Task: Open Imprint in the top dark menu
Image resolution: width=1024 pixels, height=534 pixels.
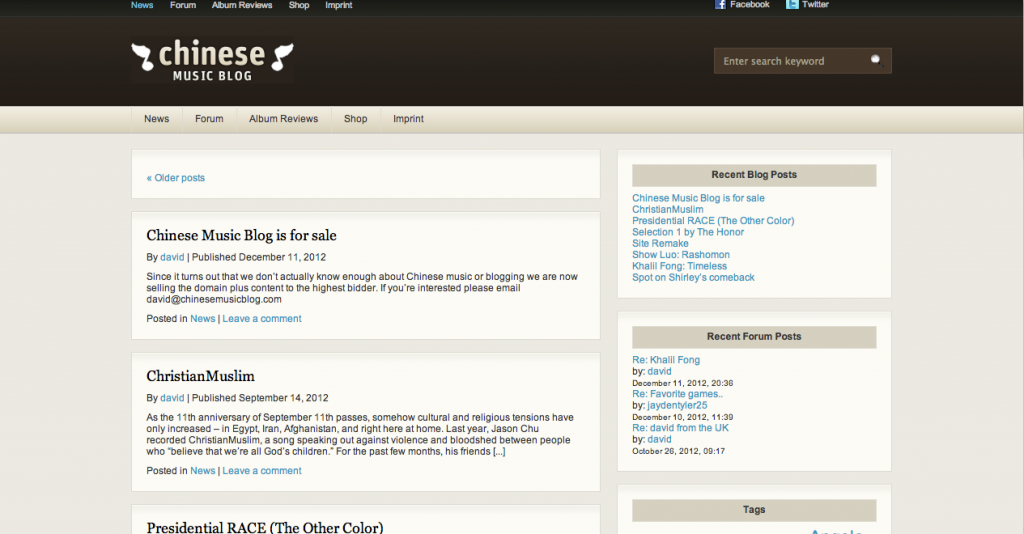Action: [338, 5]
